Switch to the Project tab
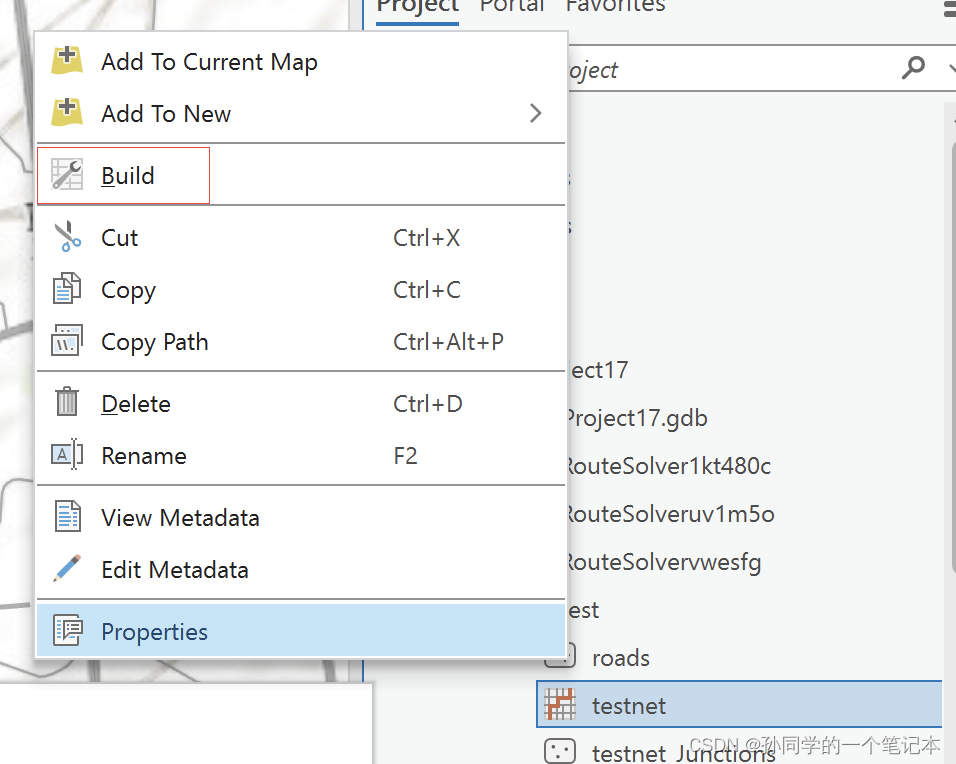This screenshot has width=956, height=764. [418, 7]
